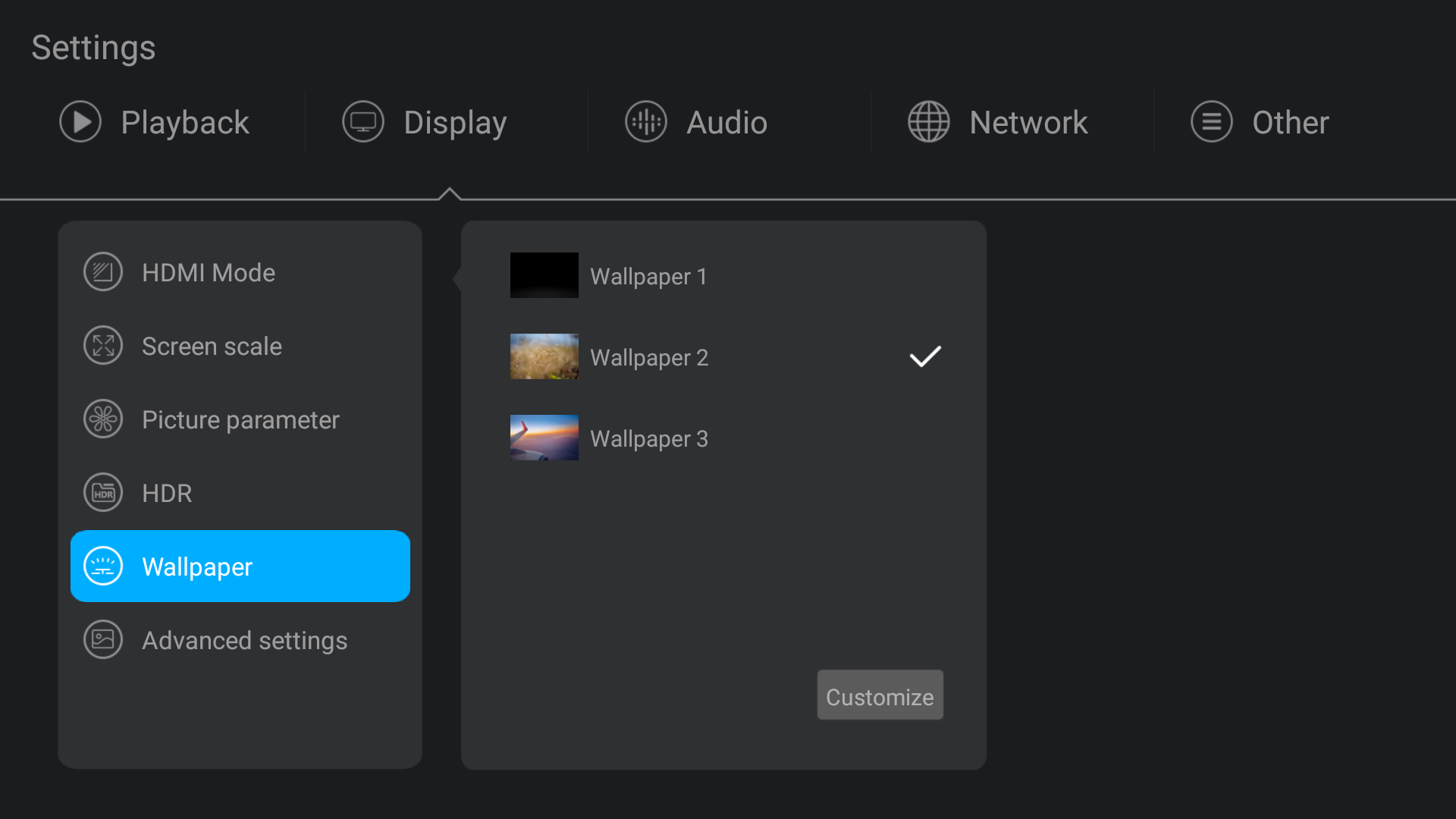Select Wallpaper 2 as background

click(649, 356)
